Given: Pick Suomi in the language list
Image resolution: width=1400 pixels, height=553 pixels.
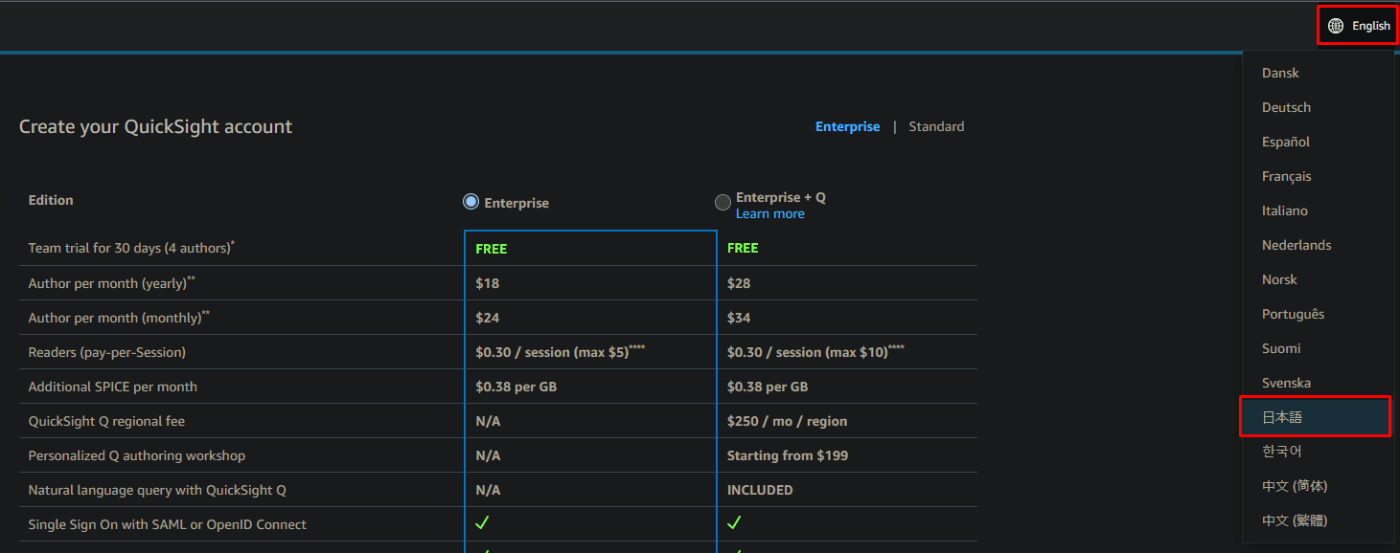Looking at the screenshot, I should tap(1281, 349).
